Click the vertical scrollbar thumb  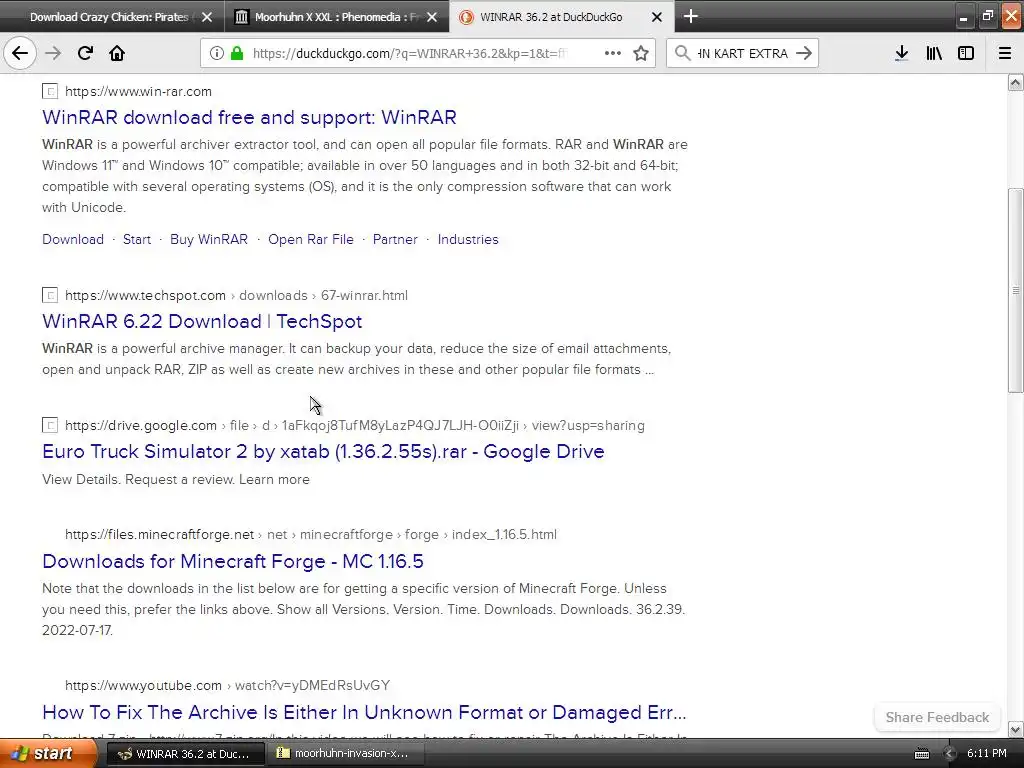point(1015,291)
